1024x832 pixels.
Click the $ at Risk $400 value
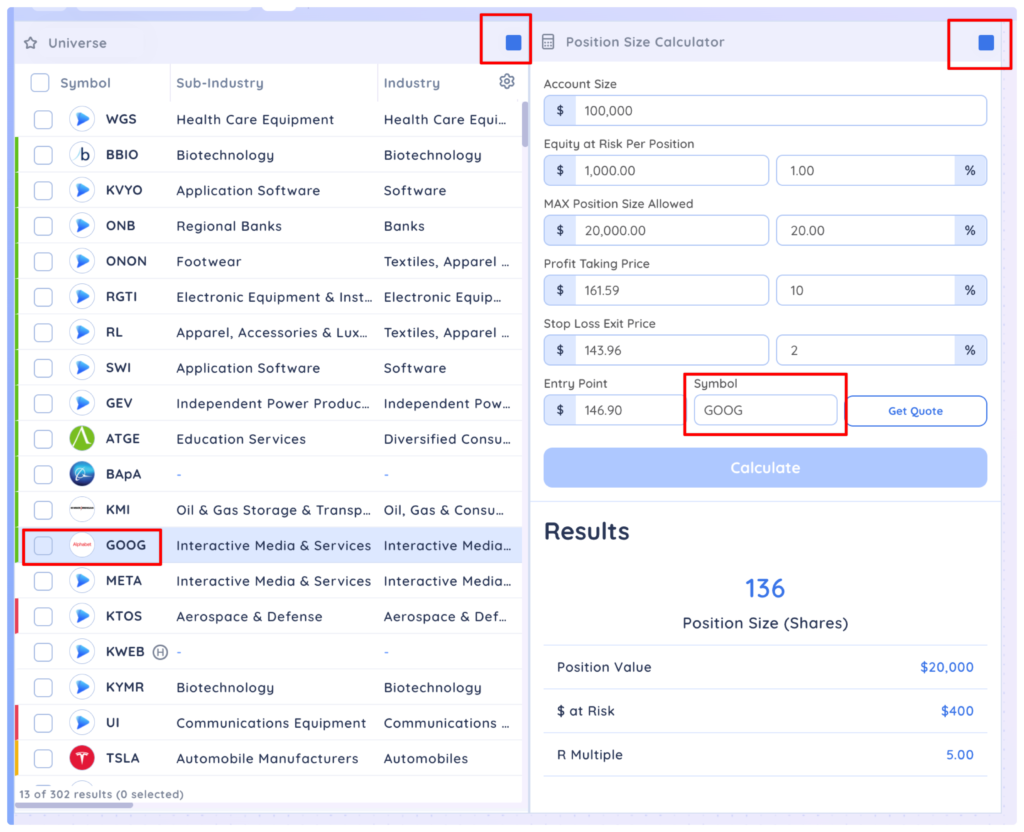tap(957, 711)
